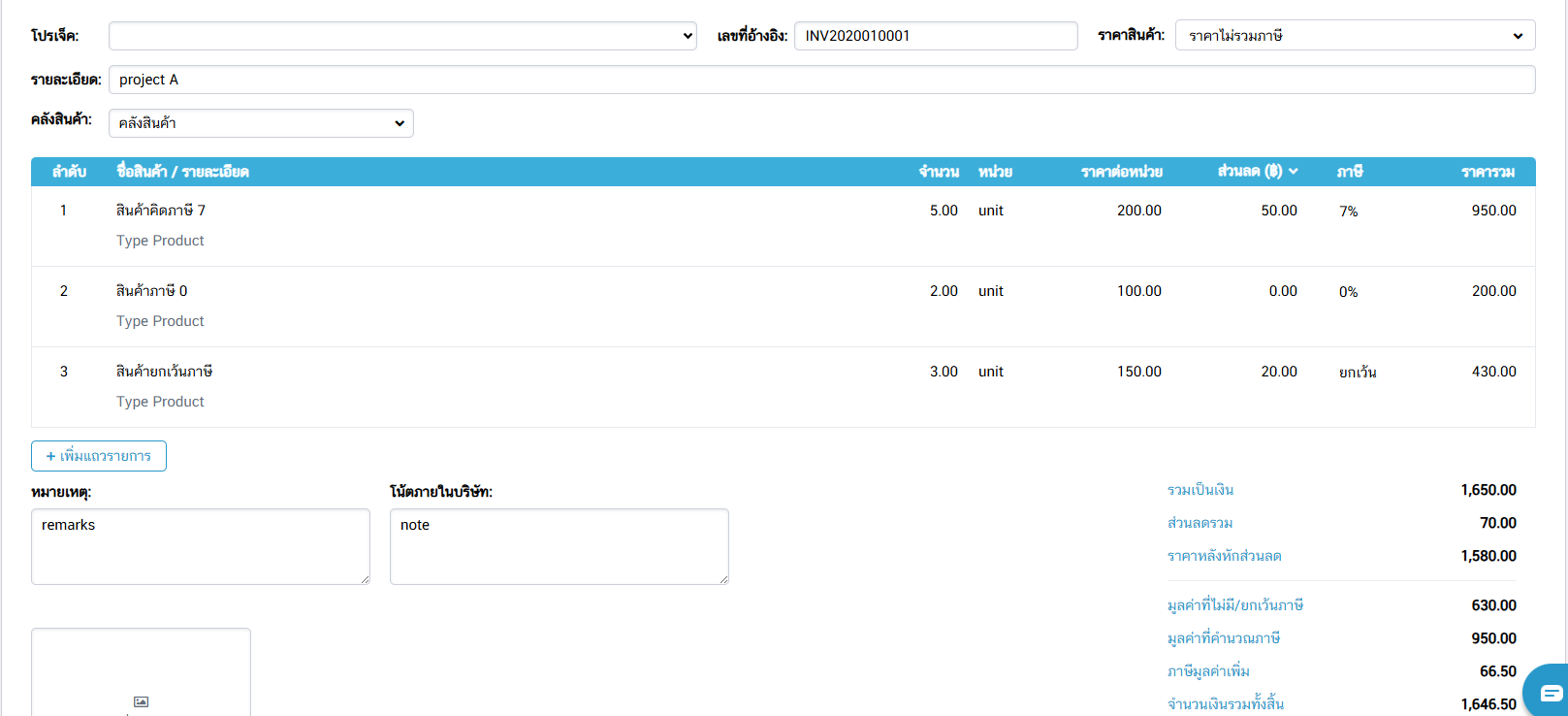Image resolution: width=1568 pixels, height=716 pixels.
Task: Focus the หมายเหตุ remarks text area
Action: pos(200,546)
